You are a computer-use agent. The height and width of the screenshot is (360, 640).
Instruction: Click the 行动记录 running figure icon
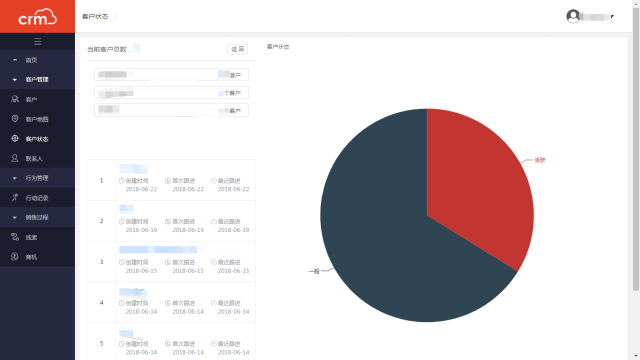[x=15, y=198]
